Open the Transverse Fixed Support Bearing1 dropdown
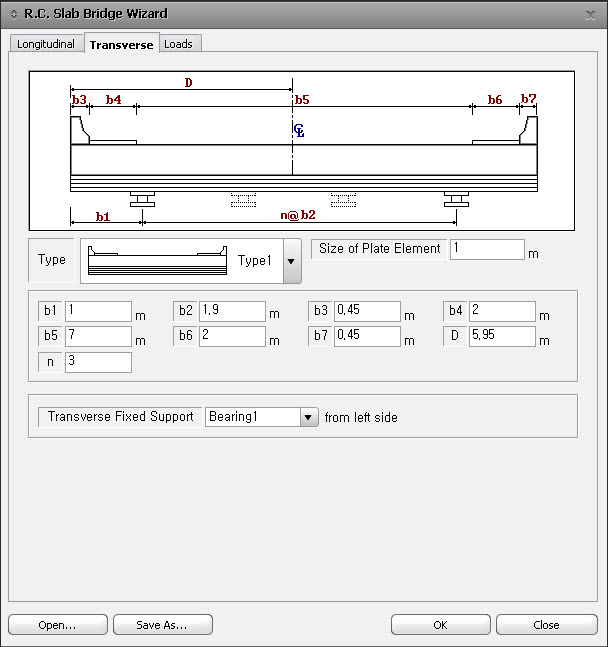The width and height of the screenshot is (608, 647). (x=309, y=417)
